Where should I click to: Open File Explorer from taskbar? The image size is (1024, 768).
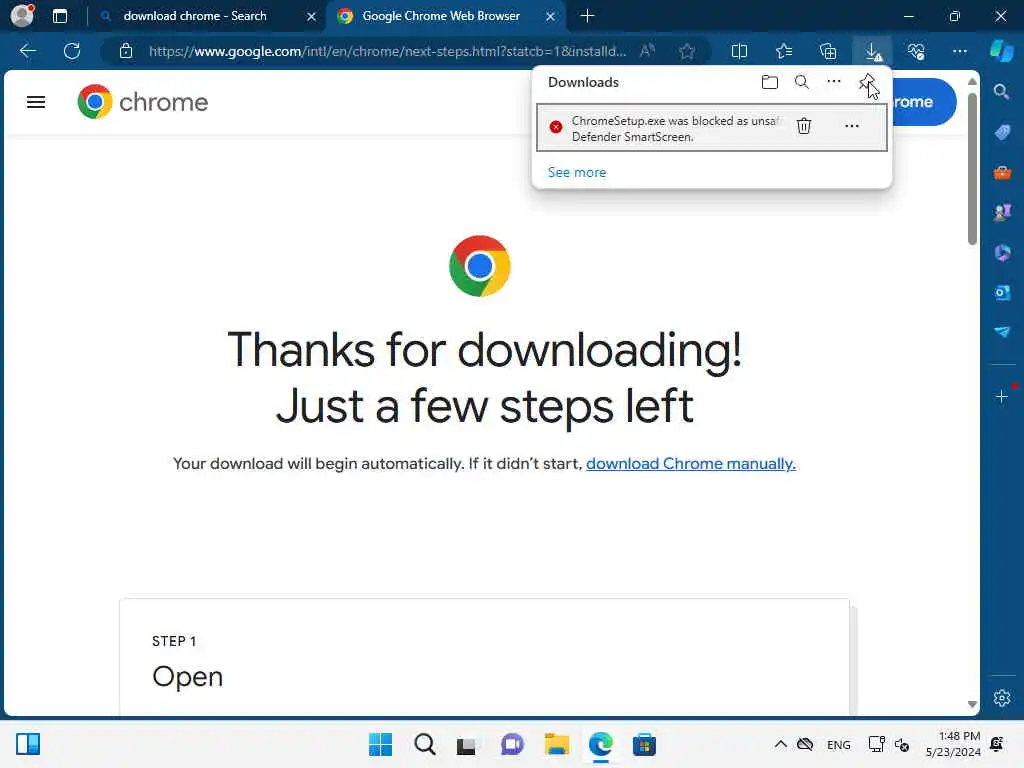click(x=556, y=744)
